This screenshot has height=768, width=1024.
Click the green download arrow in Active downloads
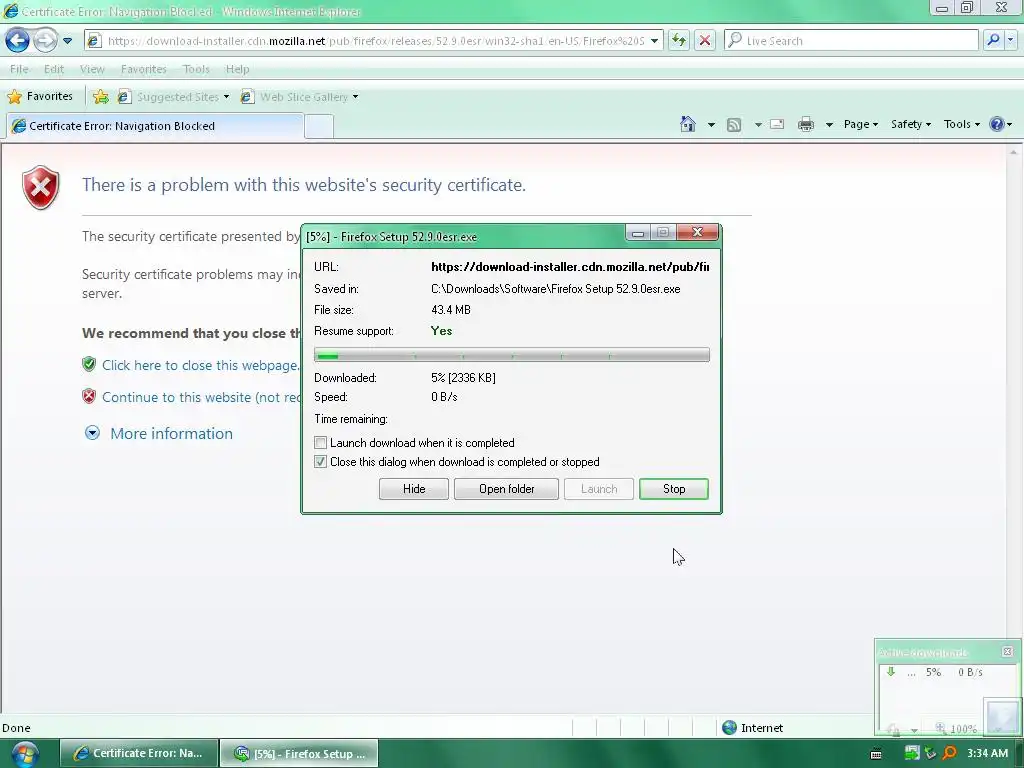click(x=890, y=672)
